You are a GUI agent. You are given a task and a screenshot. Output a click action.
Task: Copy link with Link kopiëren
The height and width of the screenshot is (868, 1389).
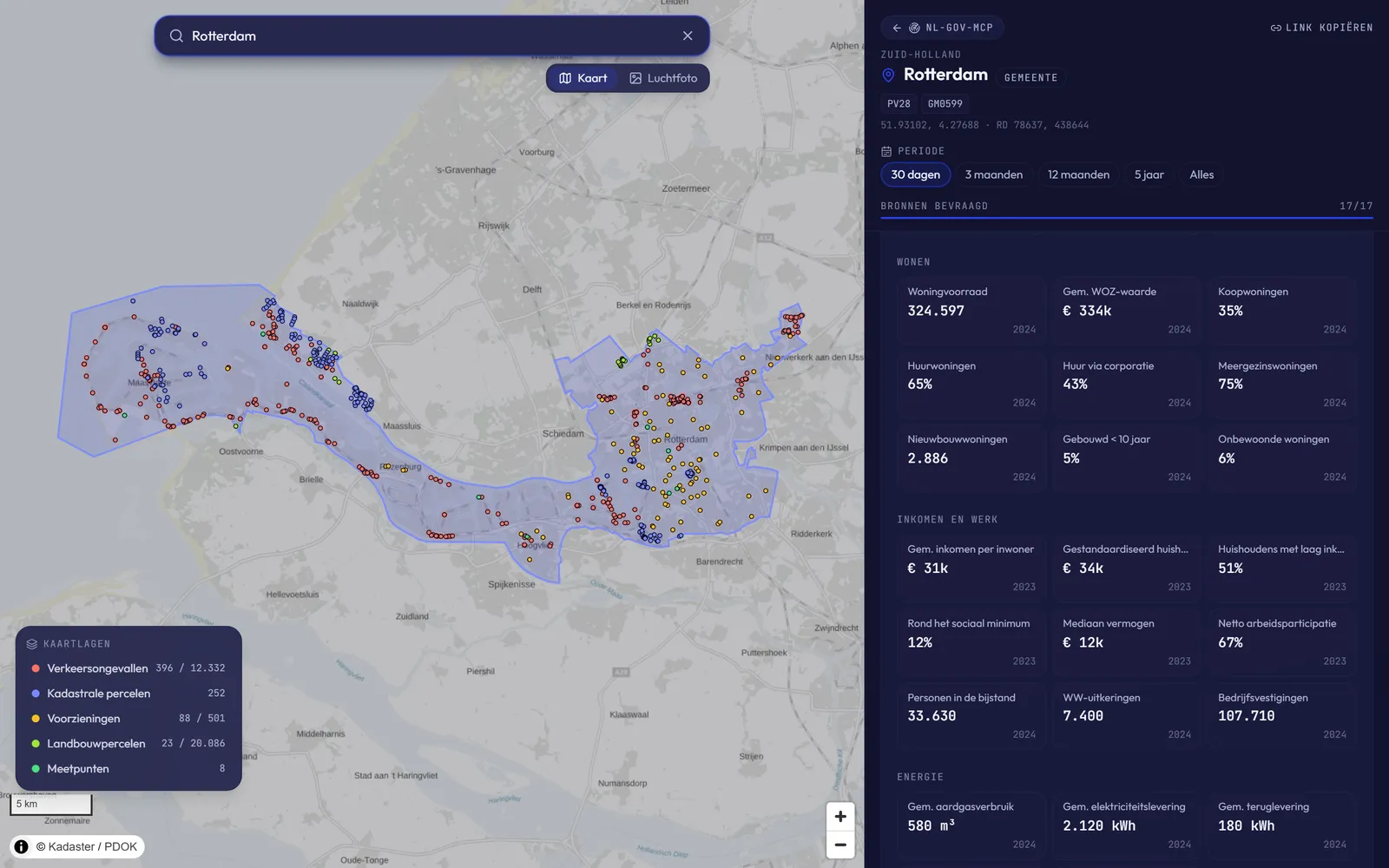click(x=1321, y=28)
